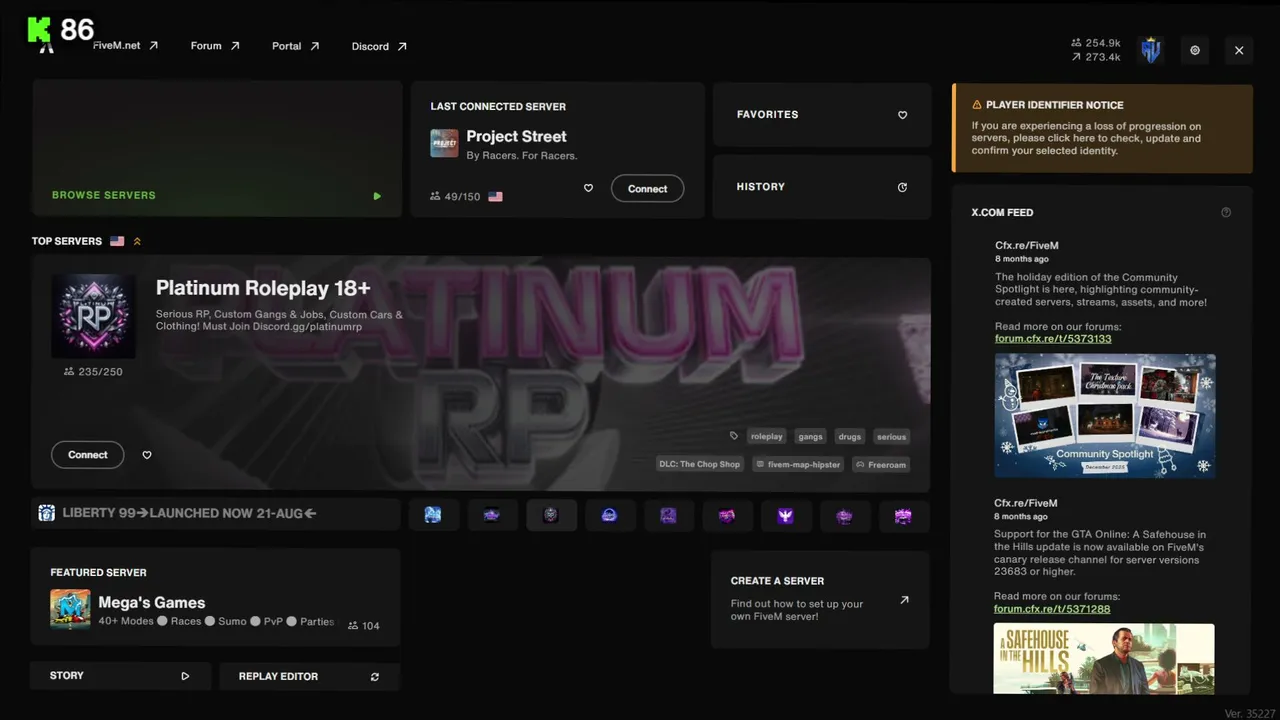
Task: Click the US flag beside Top Servers
Action: pos(117,241)
